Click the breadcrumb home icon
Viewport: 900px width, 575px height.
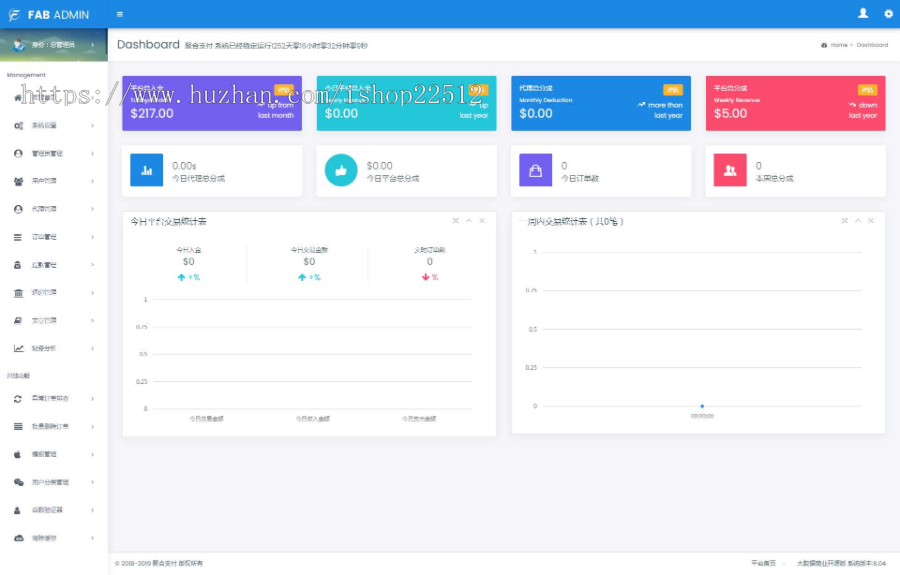824,45
